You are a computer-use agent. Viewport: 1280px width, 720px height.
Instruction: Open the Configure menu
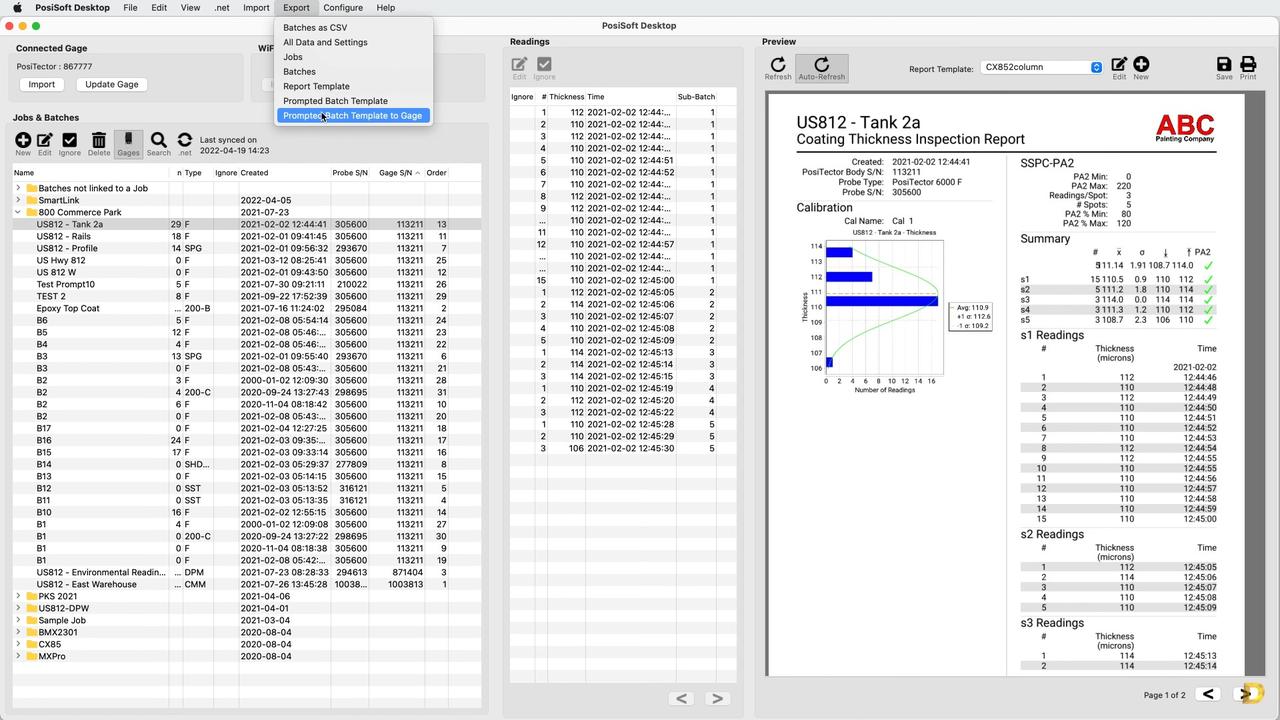pyautogui.click(x=342, y=8)
